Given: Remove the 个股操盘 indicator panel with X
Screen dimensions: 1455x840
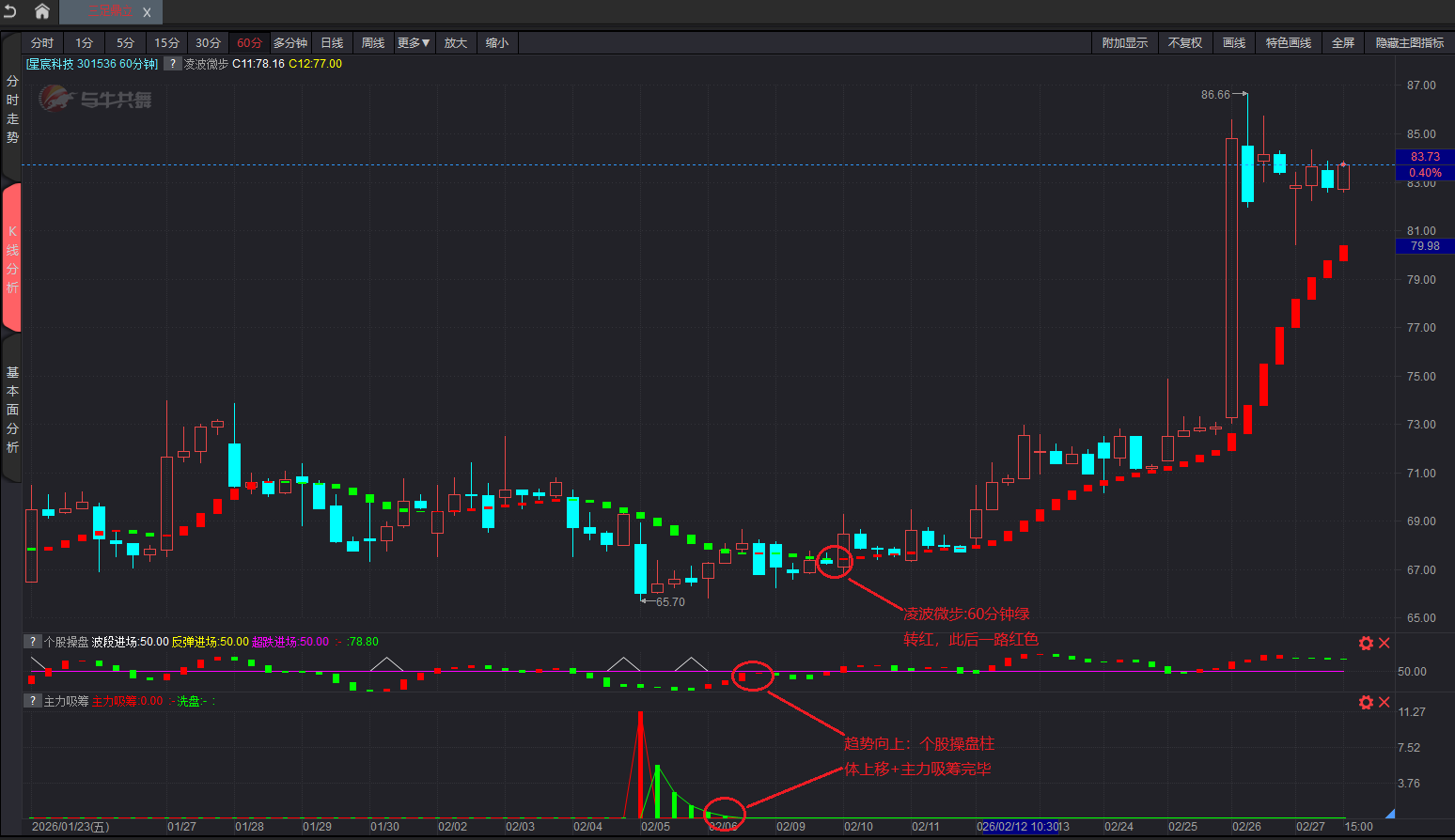Looking at the screenshot, I should [1385, 643].
